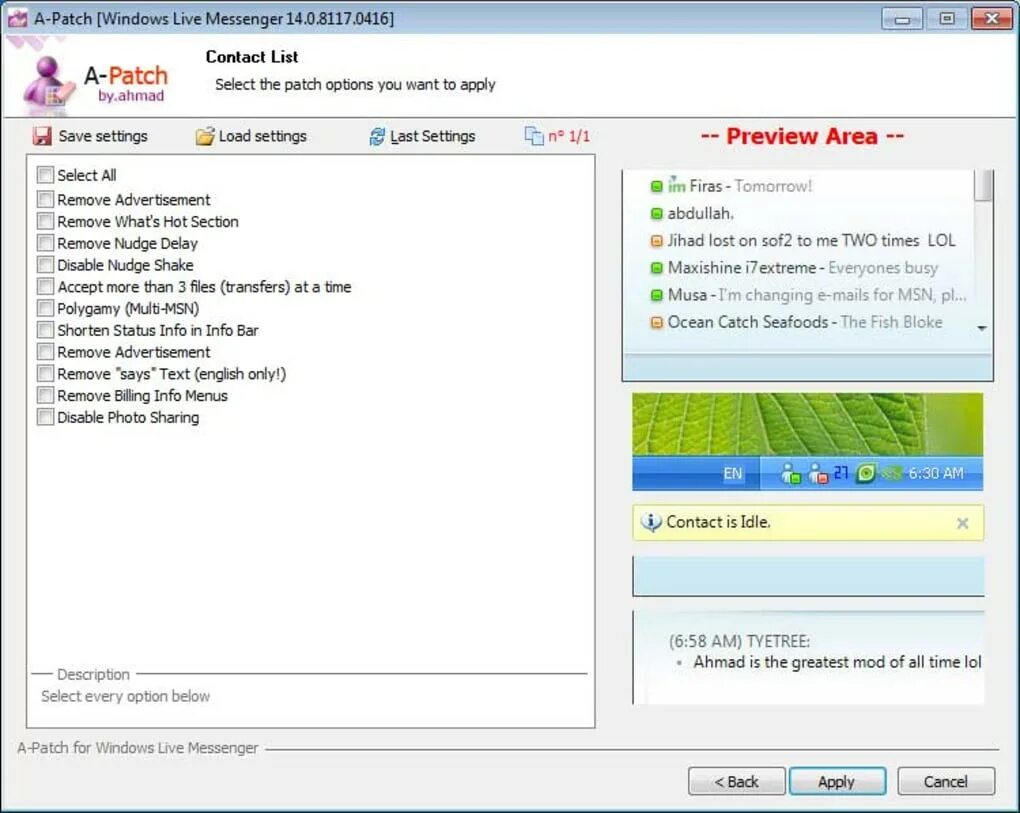This screenshot has width=1020, height=813.
Task: Dismiss the Contact is Idle notification with X
Action: (x=963, y=523)
